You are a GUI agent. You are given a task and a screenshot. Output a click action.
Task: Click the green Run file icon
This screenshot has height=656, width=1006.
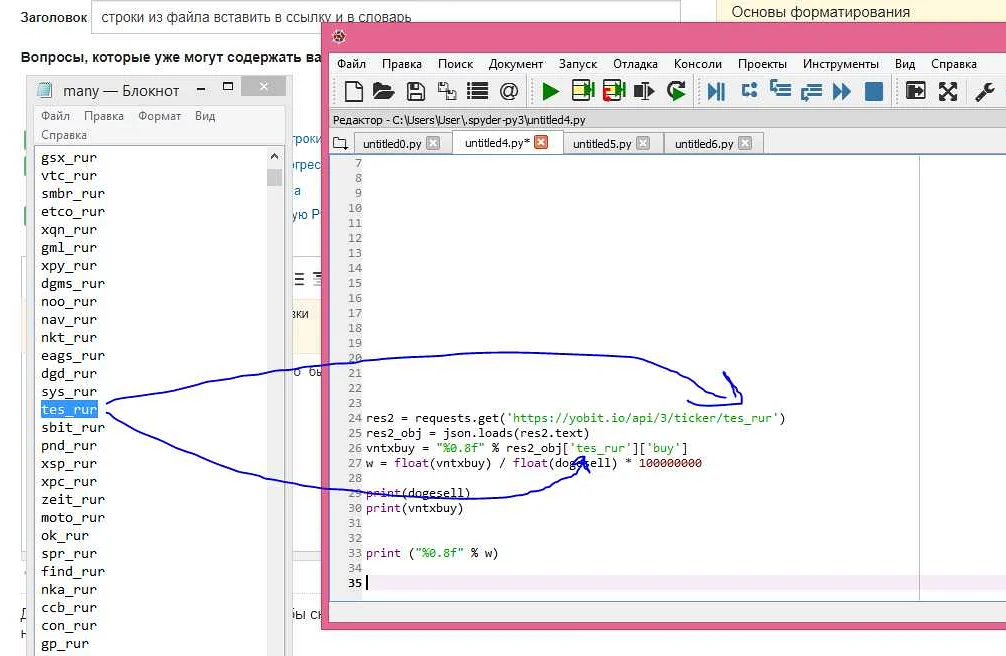tap(550, 92)
